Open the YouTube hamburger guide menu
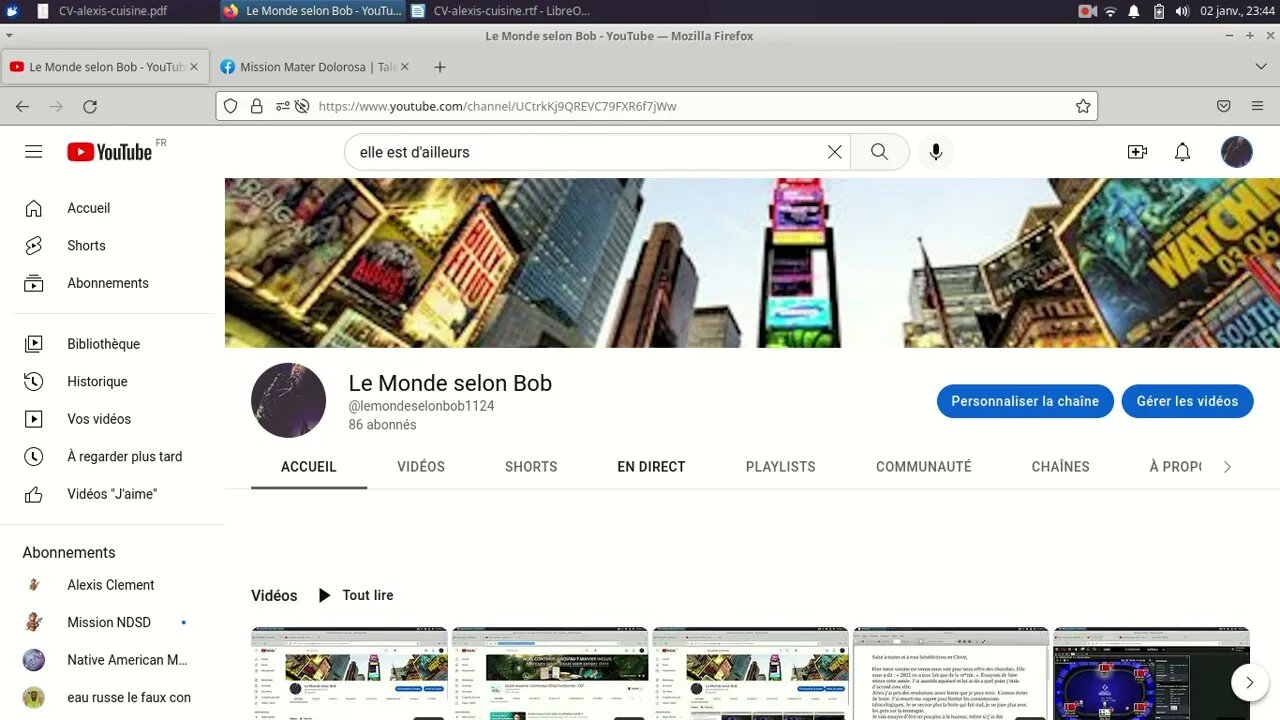The image size is (1280, 720). click(34, 152)
